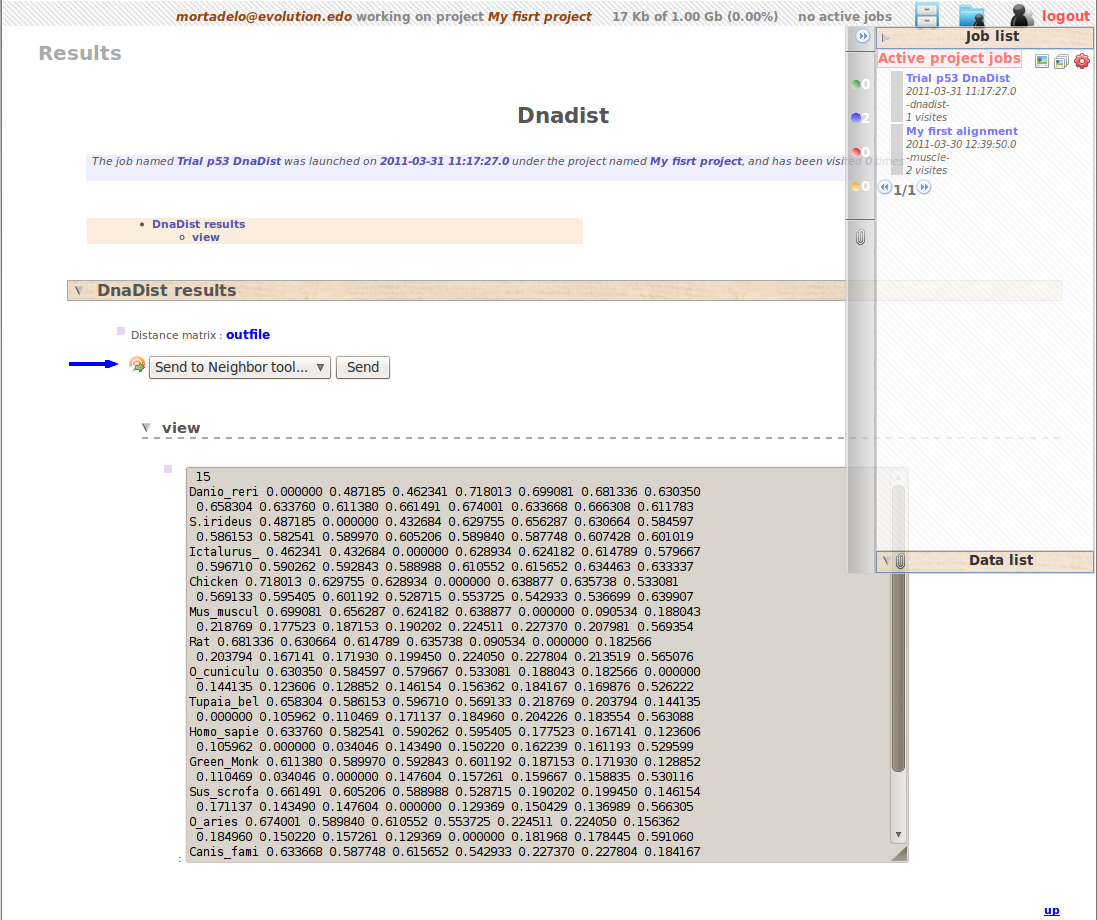Click the red gear settings icon
This screenshot has height=920, width=1097.
tap(1081, 61)
